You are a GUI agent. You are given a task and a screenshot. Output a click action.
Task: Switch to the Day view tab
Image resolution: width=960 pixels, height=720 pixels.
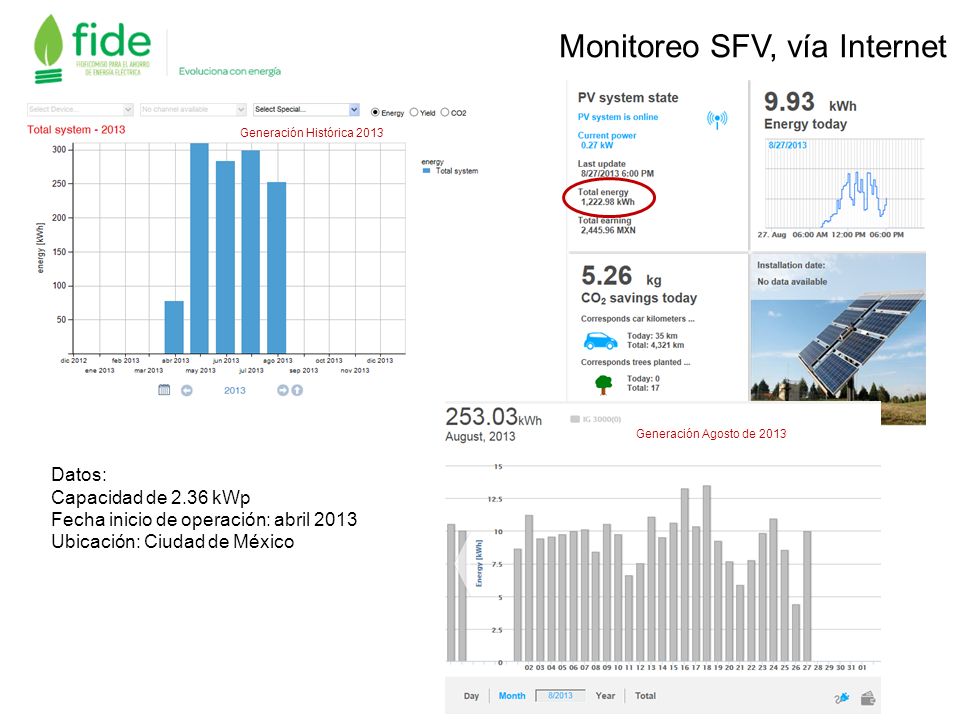point(471,696)
